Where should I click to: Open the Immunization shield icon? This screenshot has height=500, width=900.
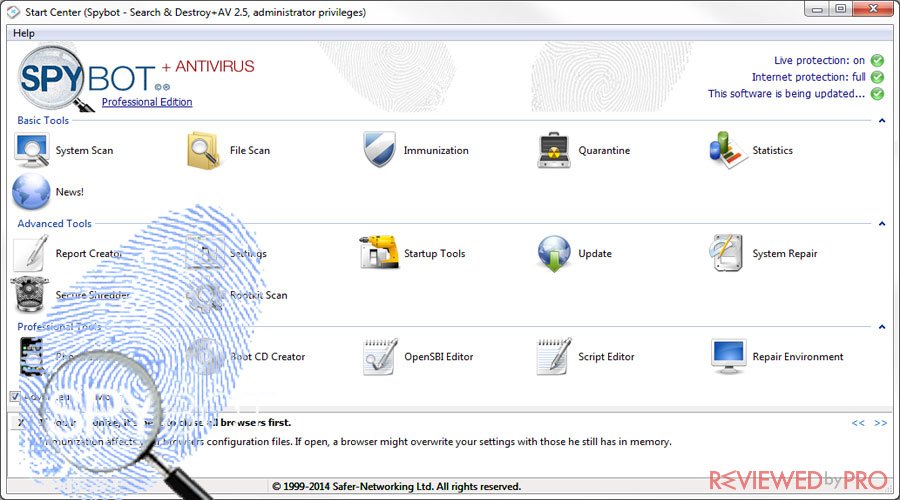pyautogui.click(x=379, y=149)
